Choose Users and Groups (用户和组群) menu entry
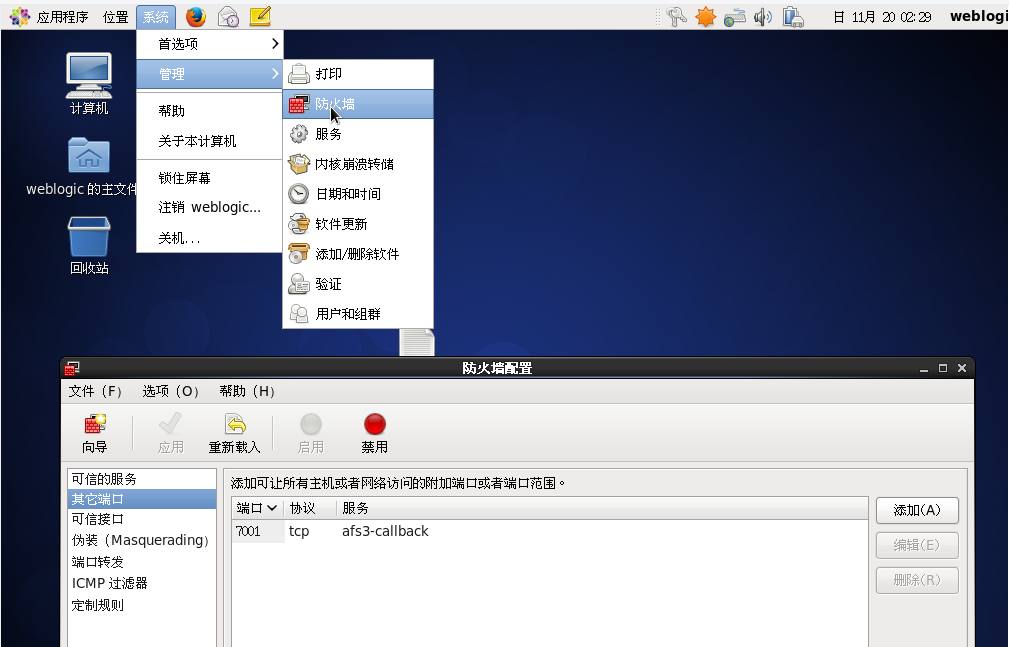Image resolution: width=1009 pixels, height=647 pixels. point(348,314)
